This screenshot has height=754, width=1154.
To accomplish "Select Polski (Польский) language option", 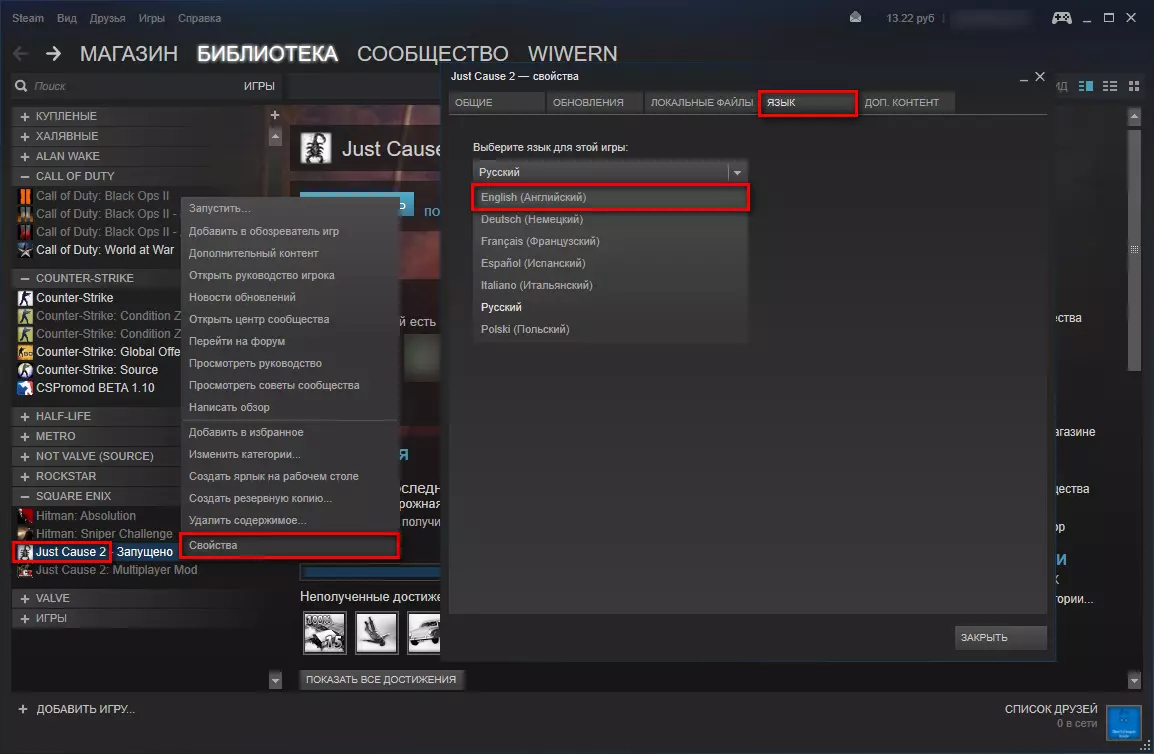I will tap(610, 329).
